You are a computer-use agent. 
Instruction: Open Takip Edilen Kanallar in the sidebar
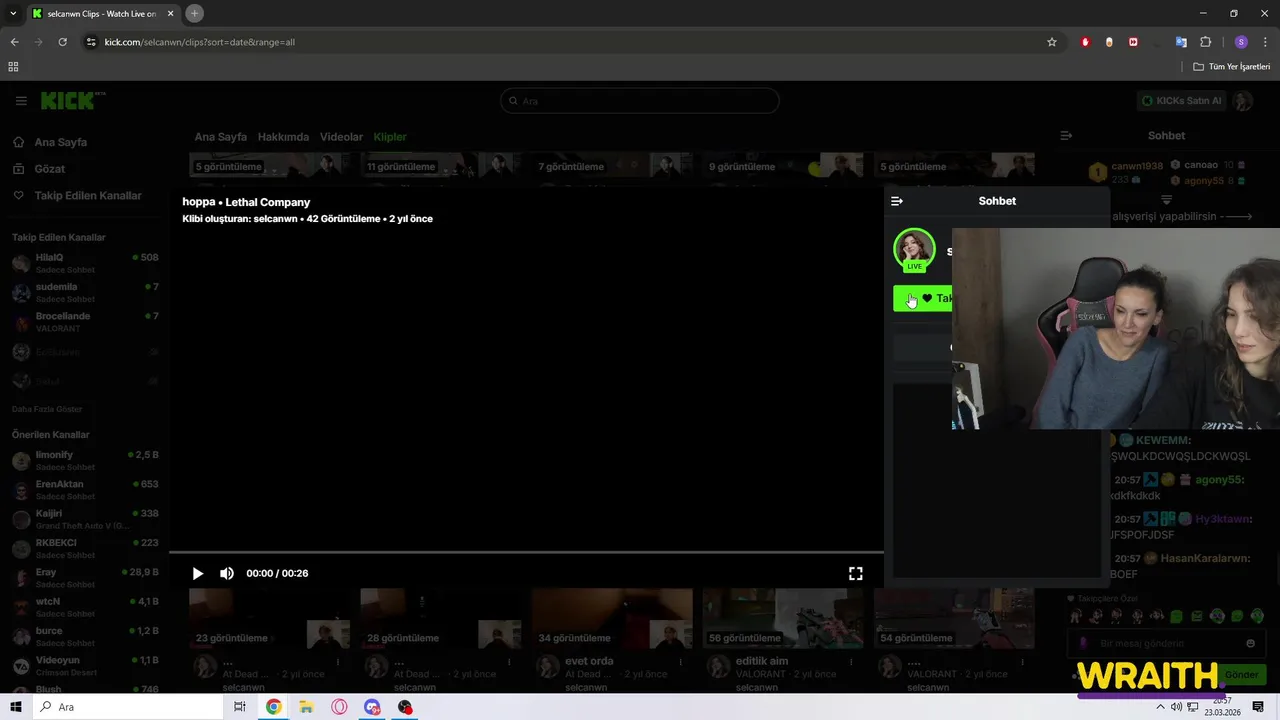tap(87, 196)
